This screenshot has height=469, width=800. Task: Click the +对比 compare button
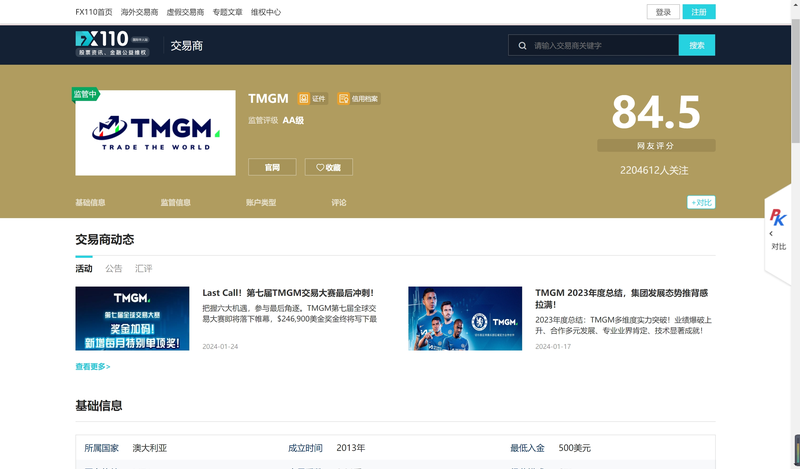pyautogui.click(x=701, y=203)
